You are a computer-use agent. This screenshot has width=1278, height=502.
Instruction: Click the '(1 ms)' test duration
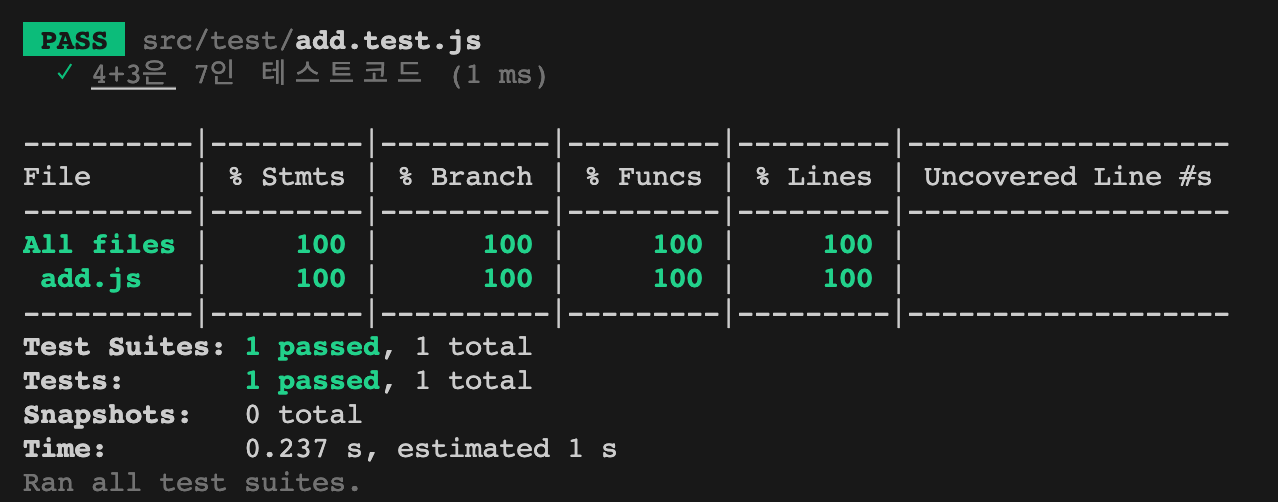tap(499, 76)
